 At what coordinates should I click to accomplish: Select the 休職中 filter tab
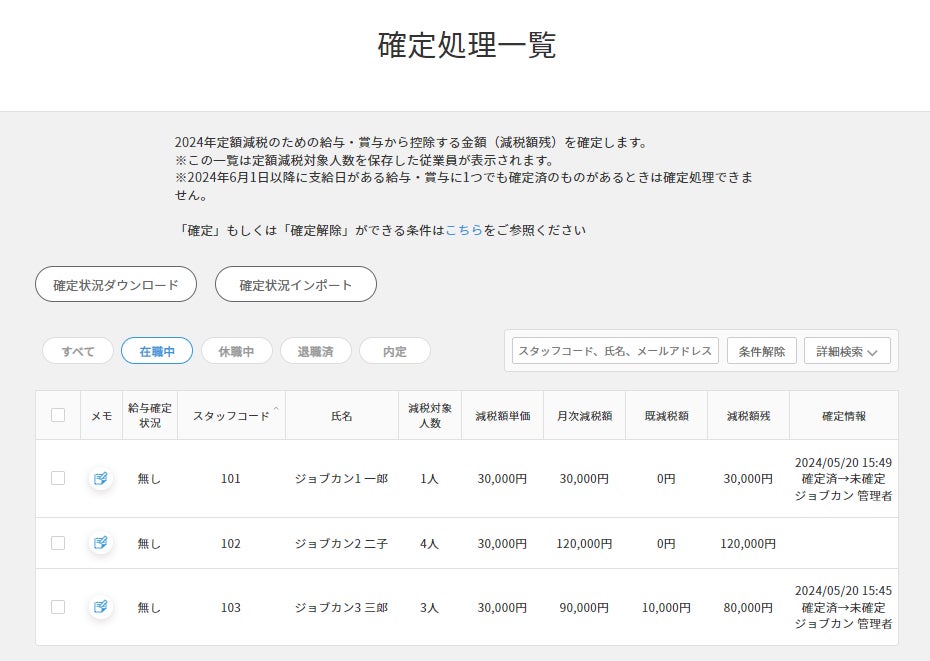pyautogui.click(x=236, y=351)
